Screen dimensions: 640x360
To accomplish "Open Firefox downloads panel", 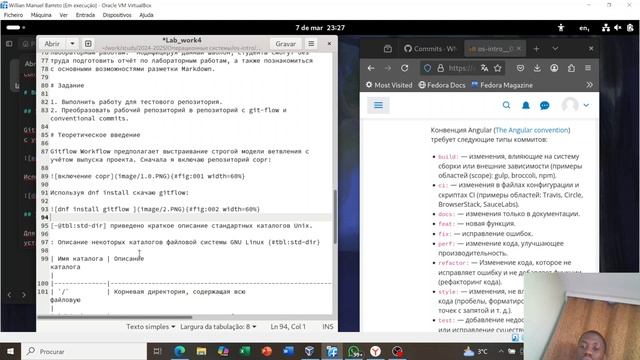I will click(537, 68).
